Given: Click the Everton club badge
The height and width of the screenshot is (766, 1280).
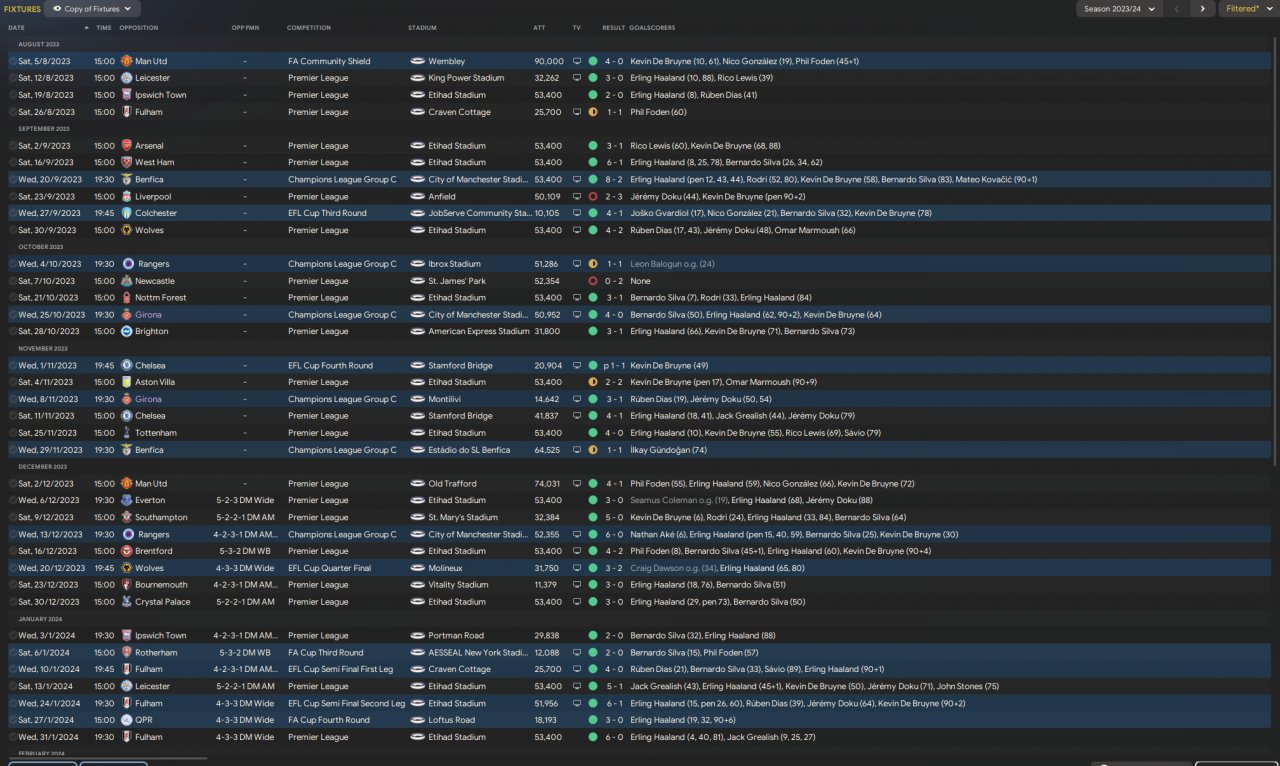Looking at the screenshot, I should tap(127, 500).
